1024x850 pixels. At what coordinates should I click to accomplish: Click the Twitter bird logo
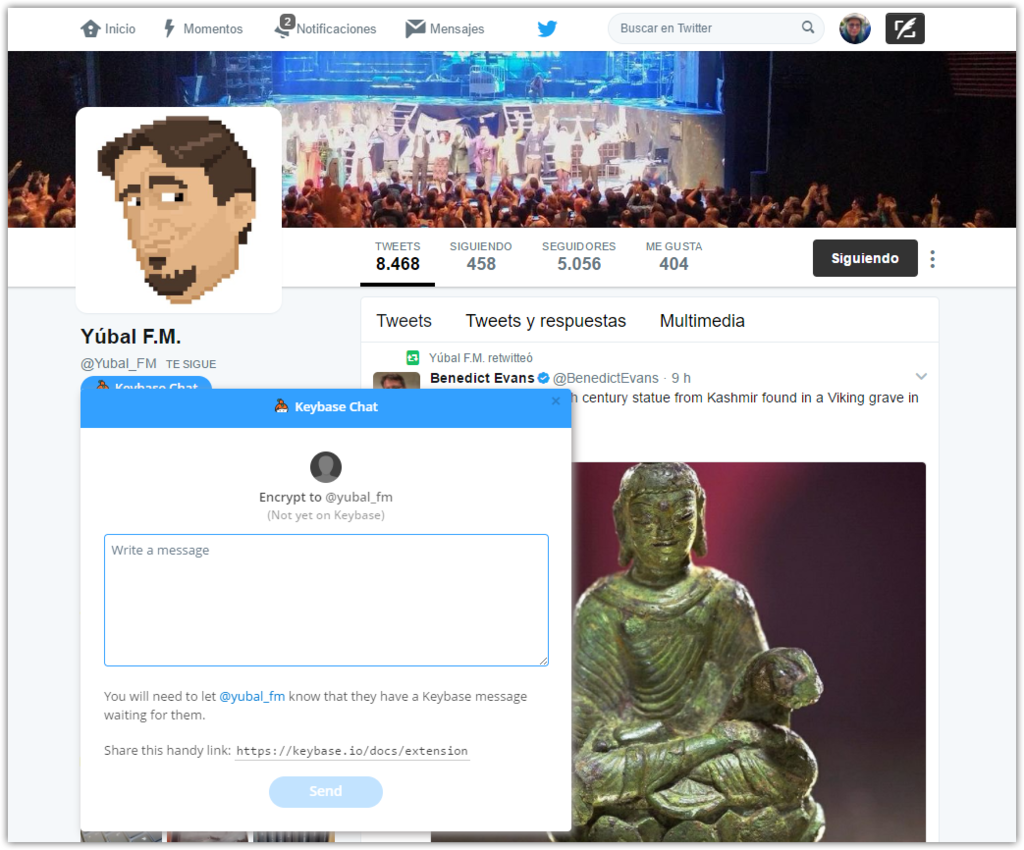pyautogui.click(x=547, y=29)
